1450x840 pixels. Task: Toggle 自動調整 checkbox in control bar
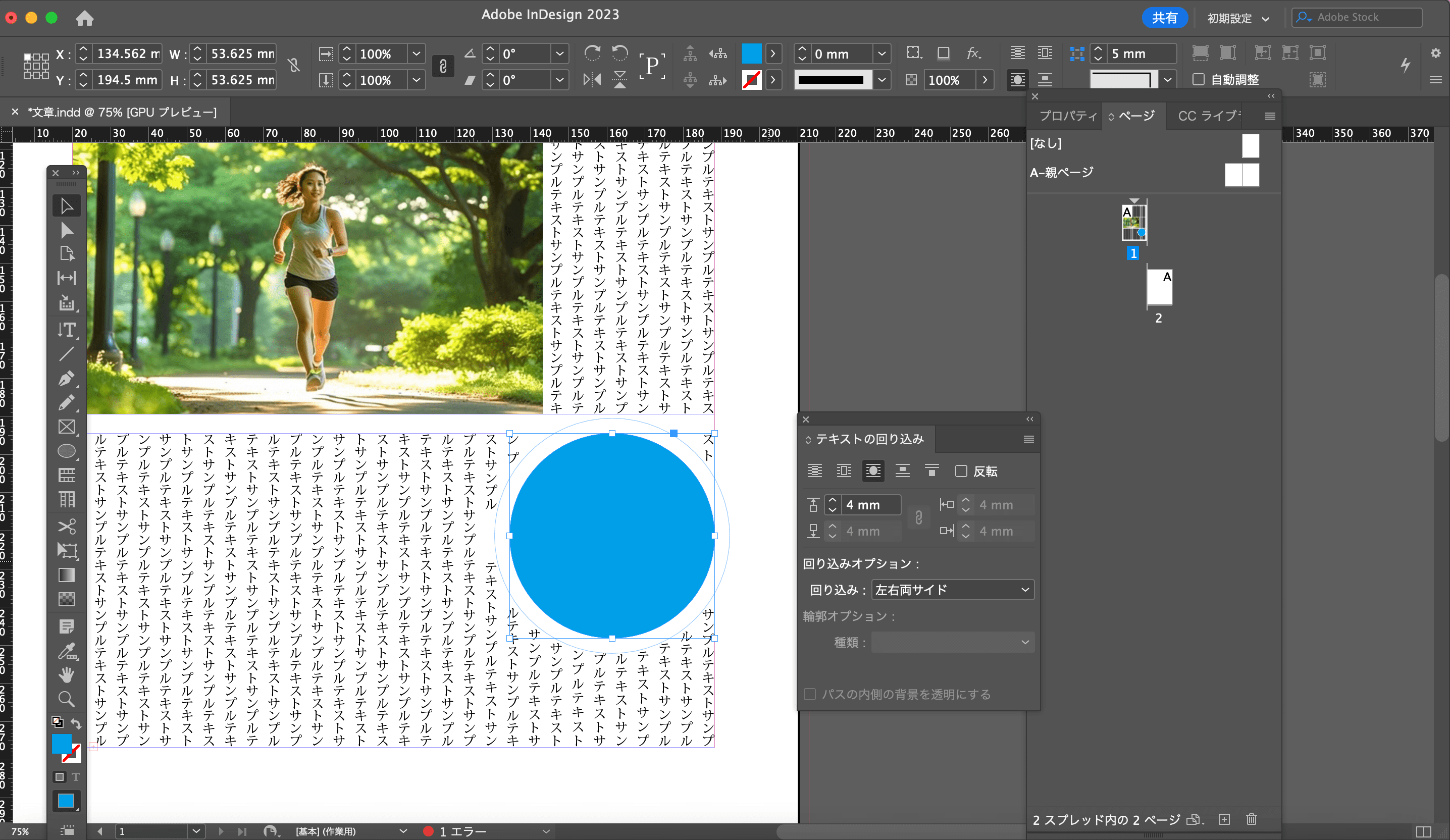(1198, 79)
